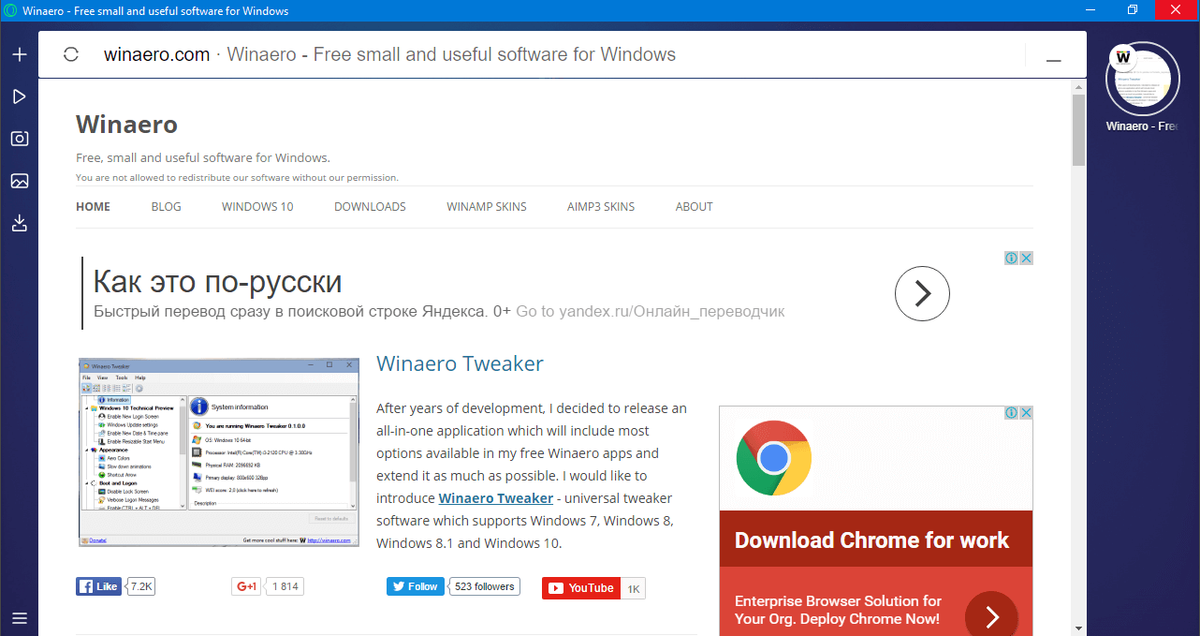Screen dimensions: 1200x636
Task: Click the AdChoices info icon on the Yandex ad
Action: click(x=1011, y=258)
